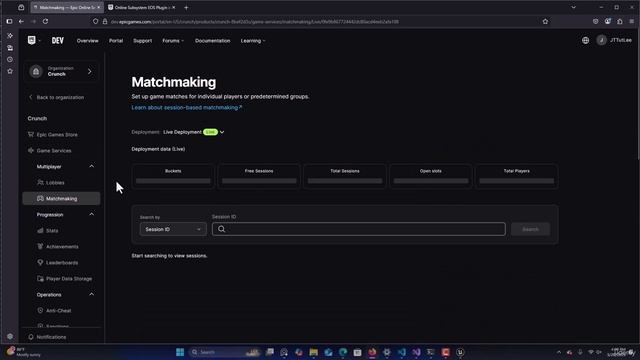Open a new browser tab with plus
Viewport: 640px width, 360px height.
pyautogui.click(x=186, y=7)
